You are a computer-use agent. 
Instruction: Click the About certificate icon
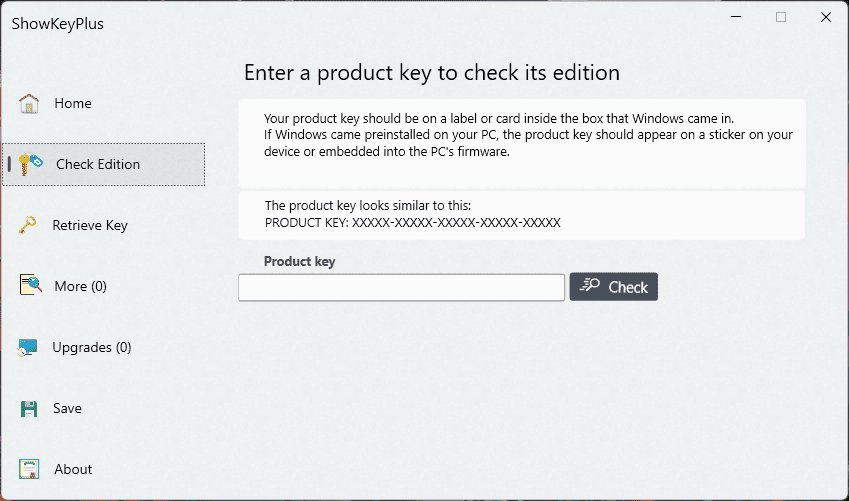(29, 469)
